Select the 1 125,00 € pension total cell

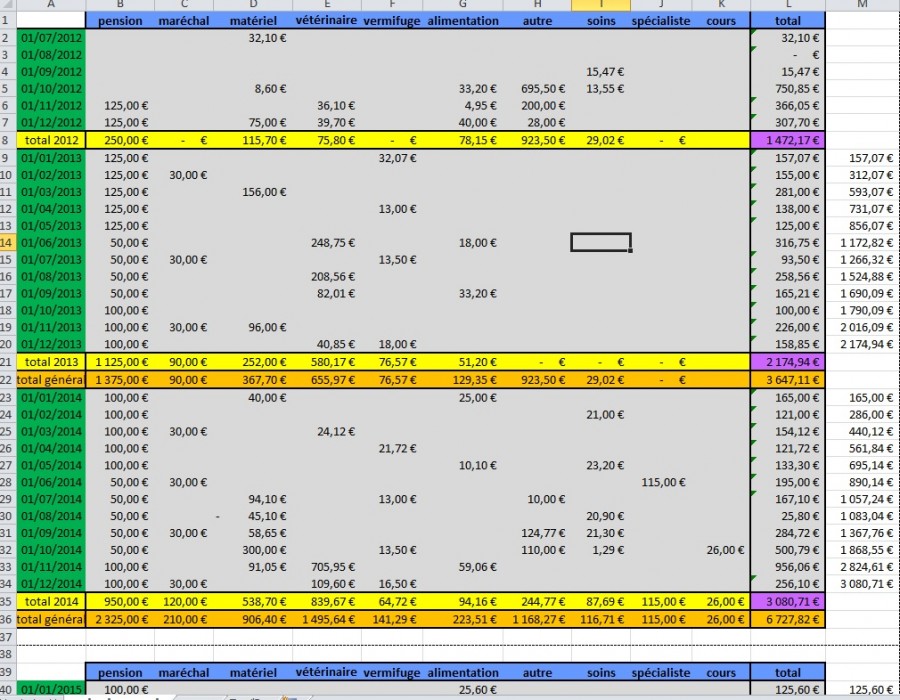[x=120, y=362]
